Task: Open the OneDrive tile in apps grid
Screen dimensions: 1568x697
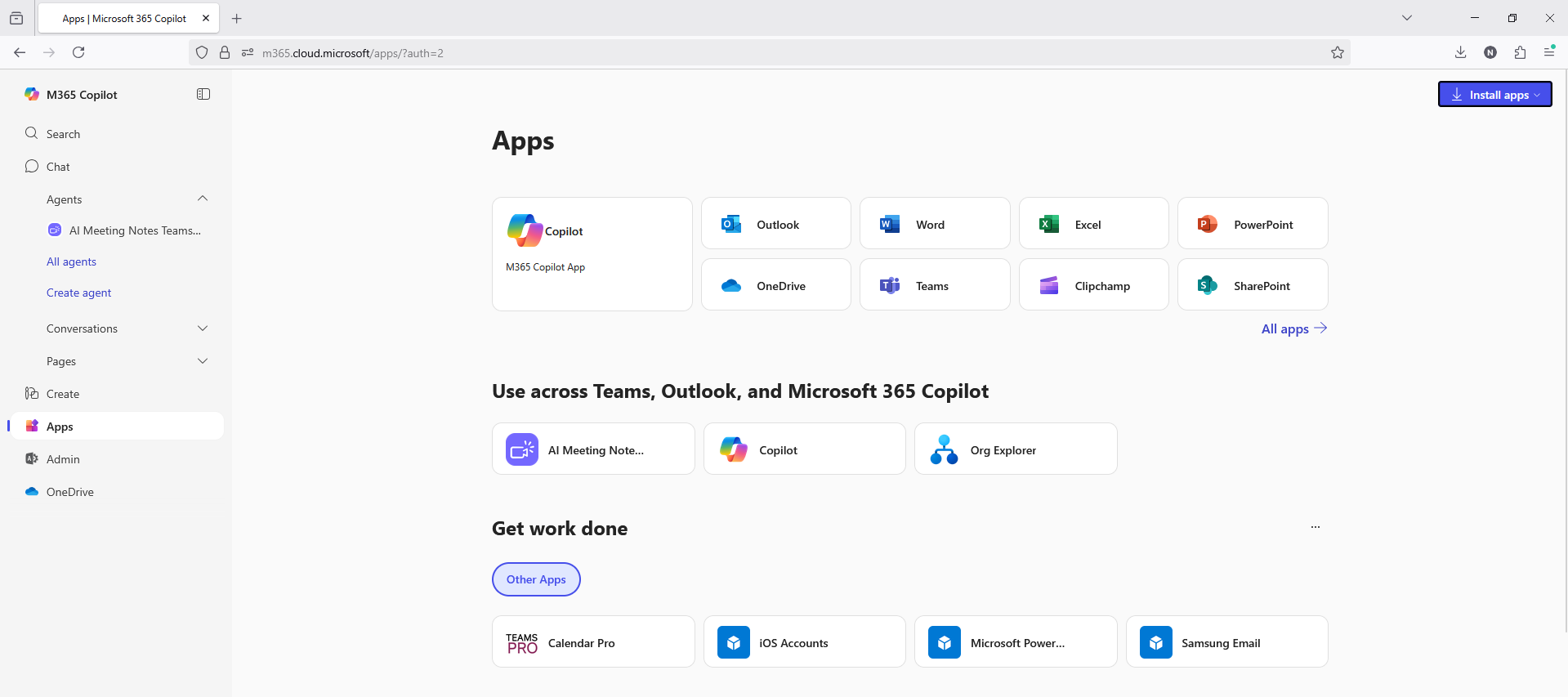Action: [x=775, y=285]
